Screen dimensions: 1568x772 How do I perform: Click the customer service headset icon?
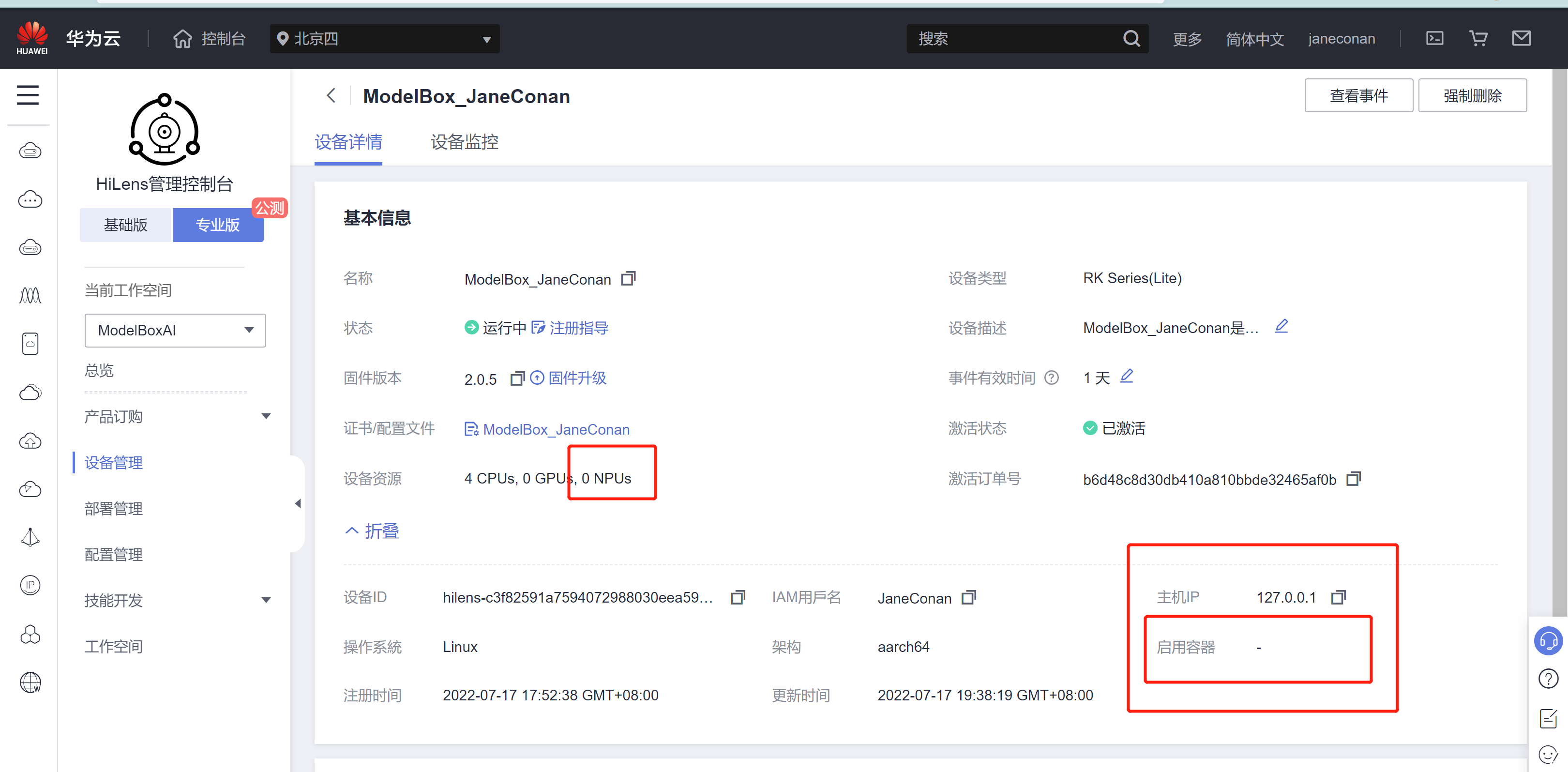coord(1548,640)
